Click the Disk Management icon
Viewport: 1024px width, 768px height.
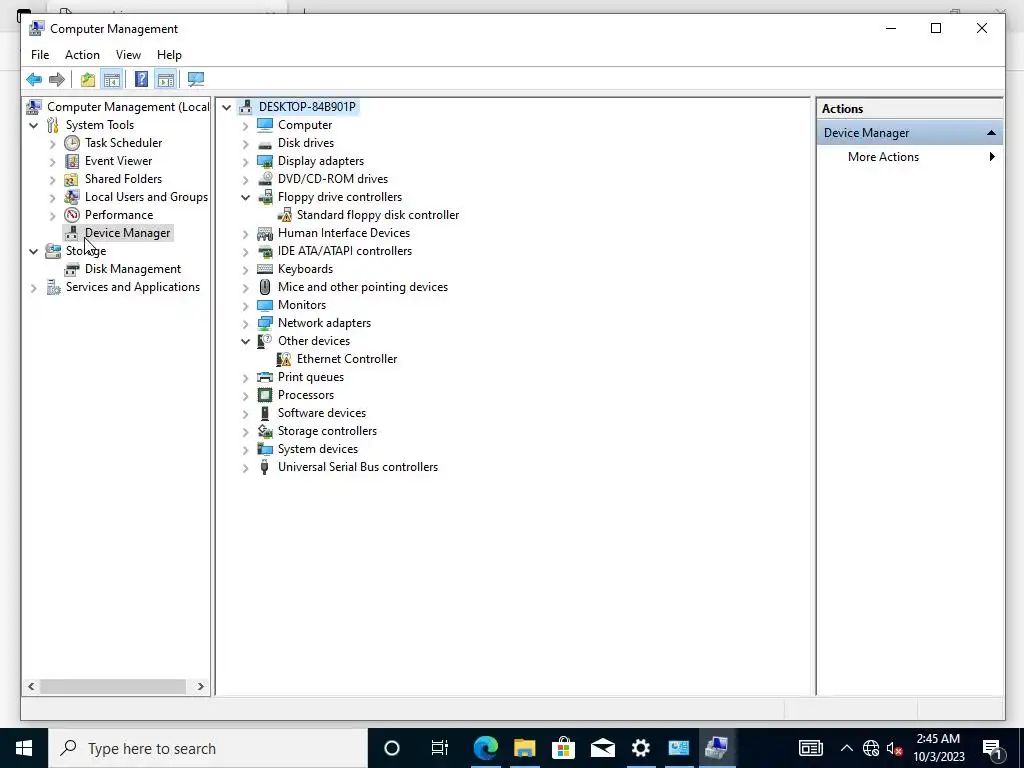point(72,269)
